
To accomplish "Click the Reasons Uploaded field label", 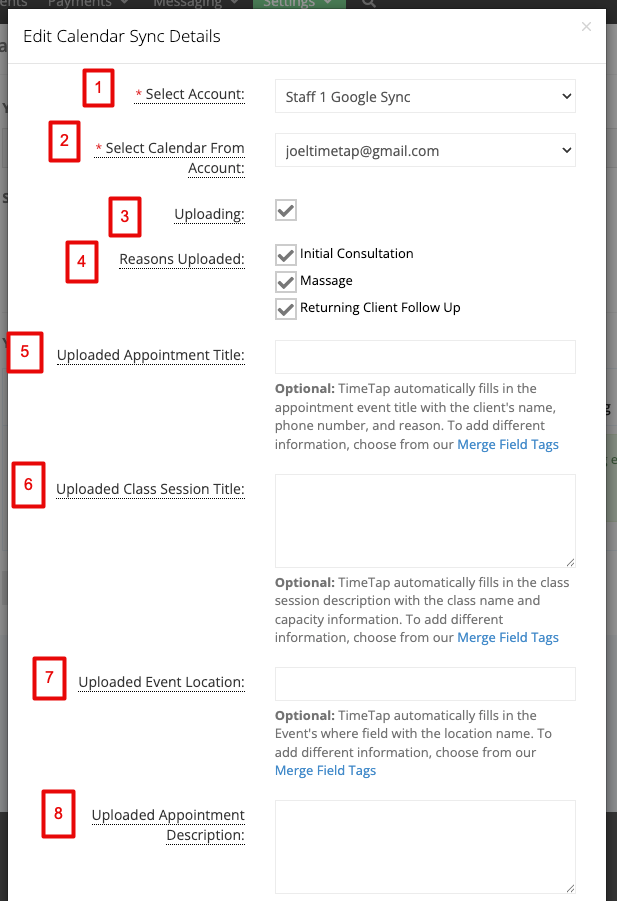I will (182, 259).
